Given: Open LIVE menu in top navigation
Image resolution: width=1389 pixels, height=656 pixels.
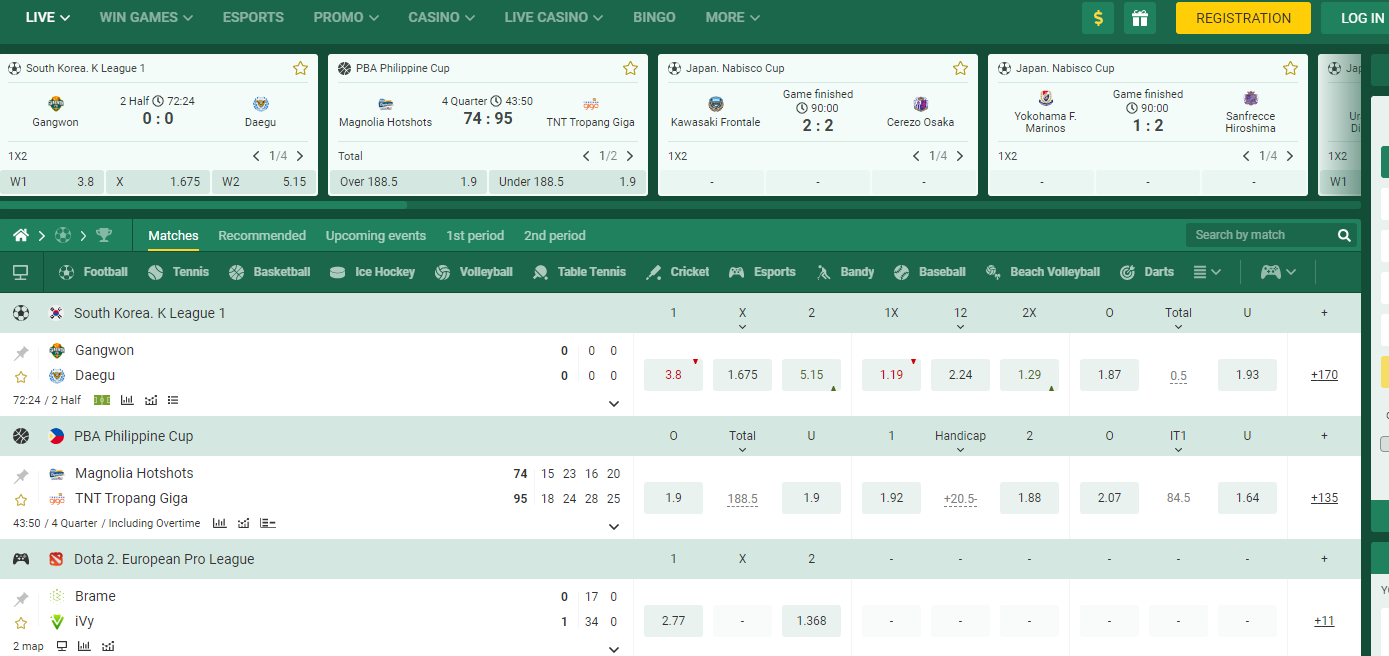Looking at the screenshot, I should [48, 17].
